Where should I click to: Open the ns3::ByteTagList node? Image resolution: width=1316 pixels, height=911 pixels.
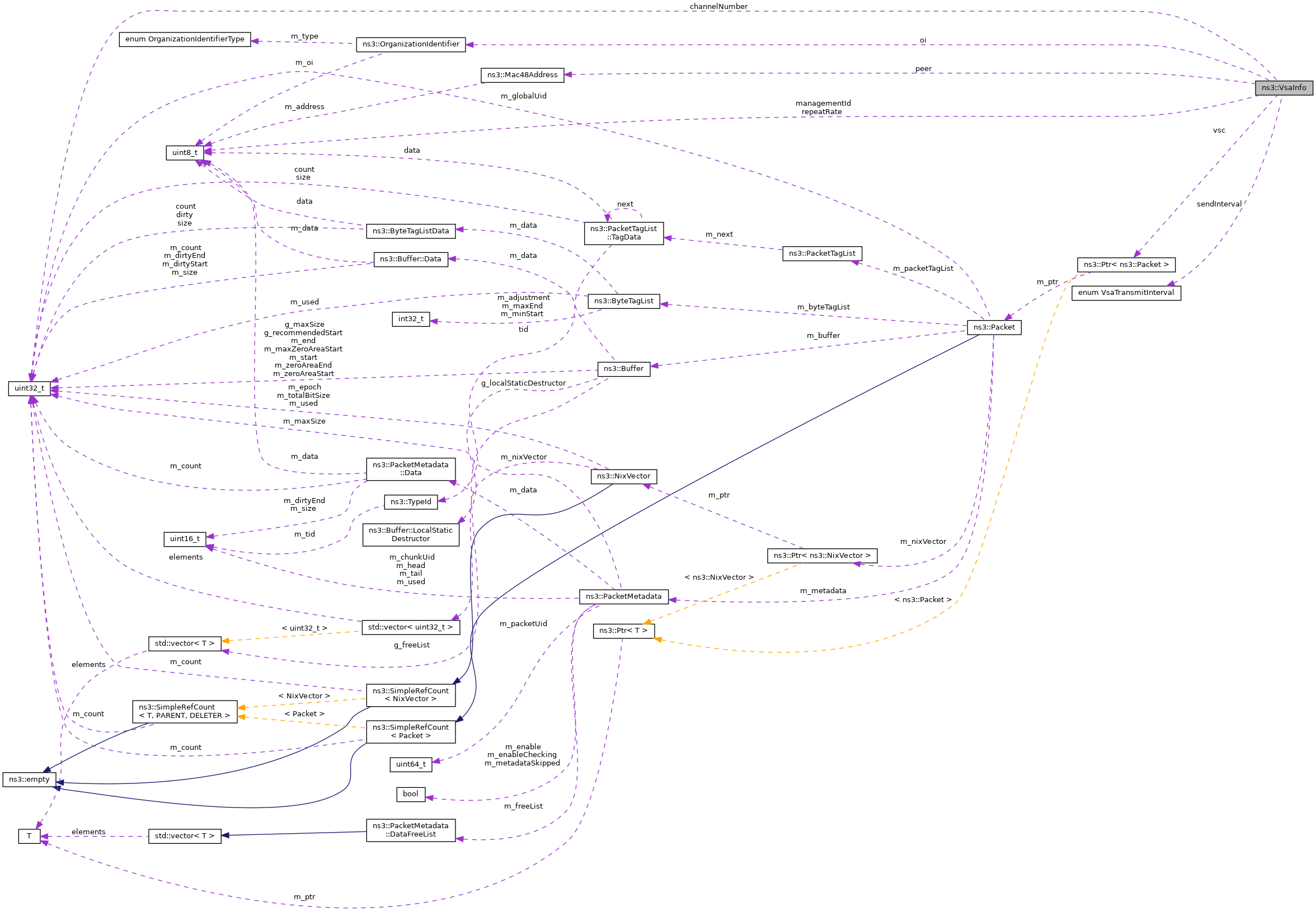point(623,302)
